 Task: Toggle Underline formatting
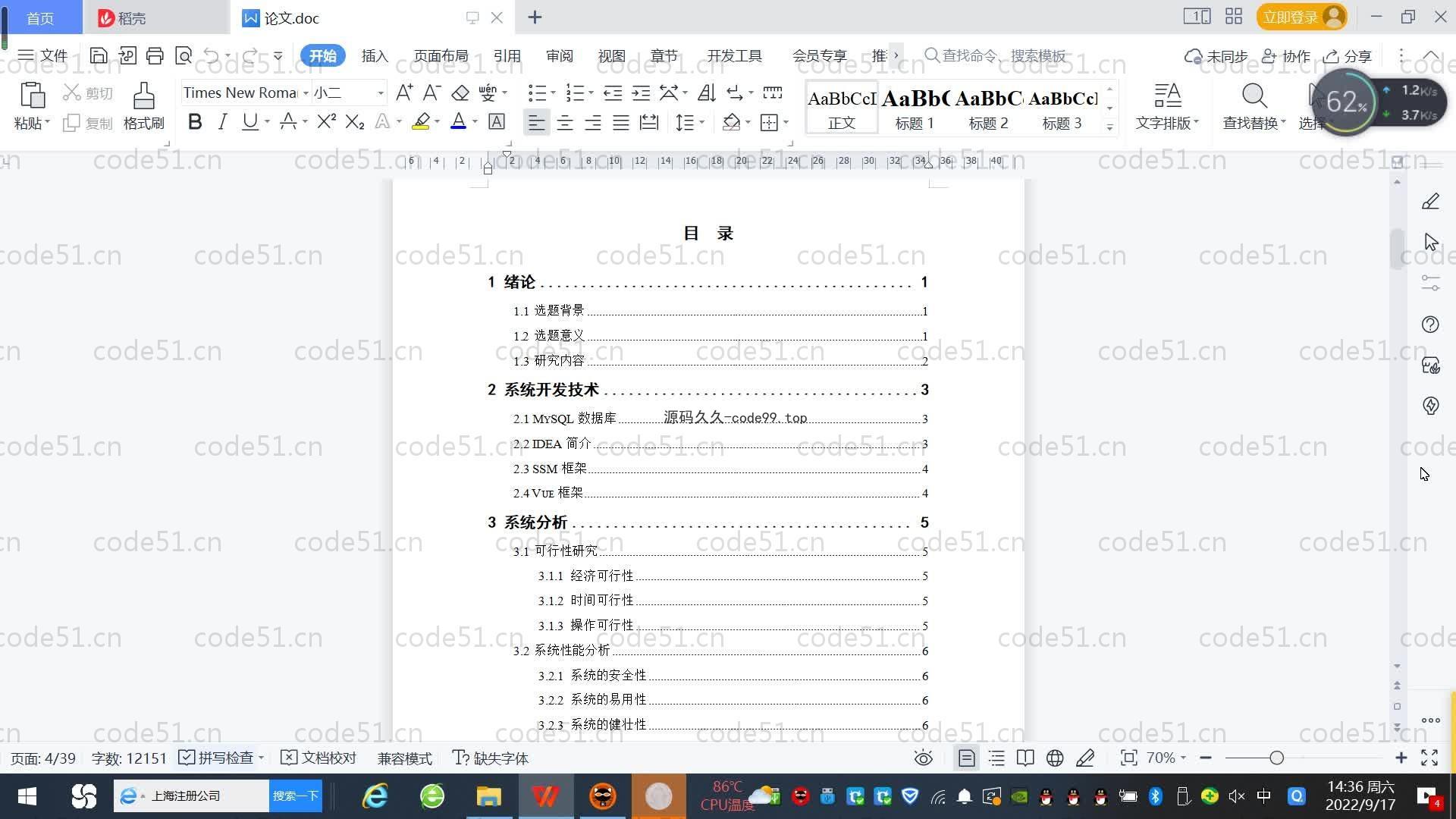pyautogui.click(x=249, y=121)
